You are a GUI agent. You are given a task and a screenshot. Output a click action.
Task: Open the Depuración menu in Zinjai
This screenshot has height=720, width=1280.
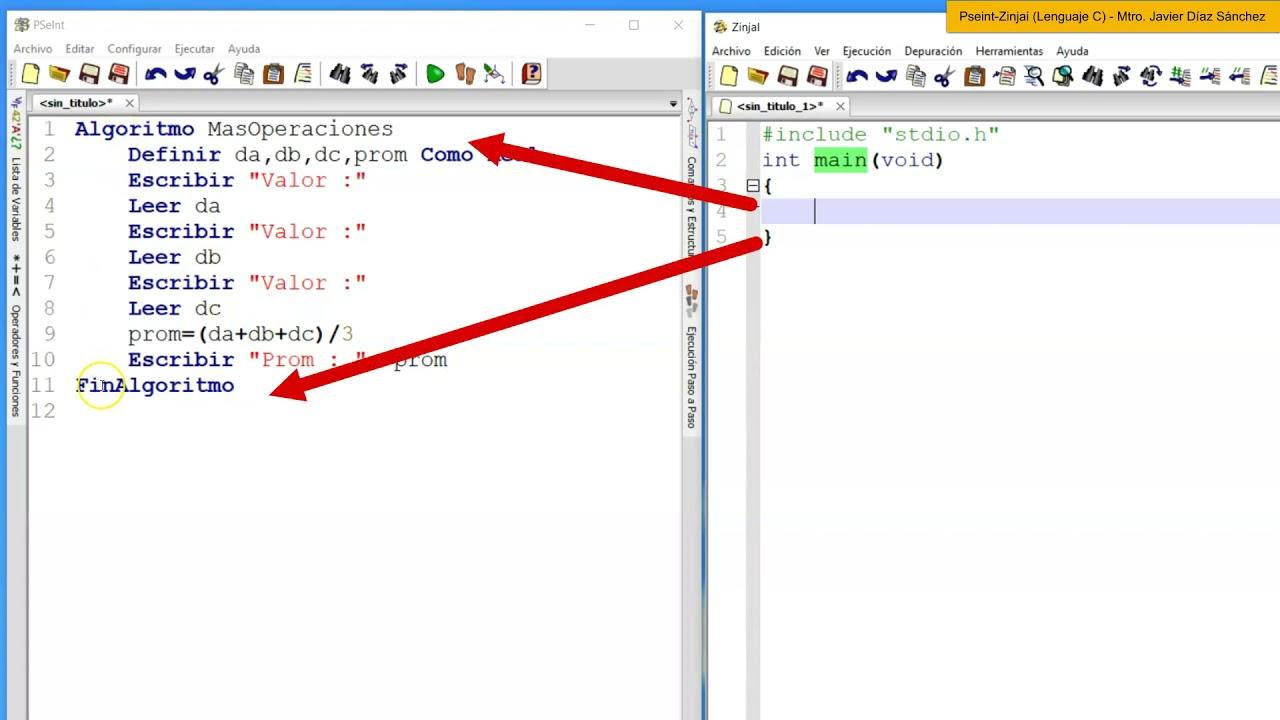[932, 51]
